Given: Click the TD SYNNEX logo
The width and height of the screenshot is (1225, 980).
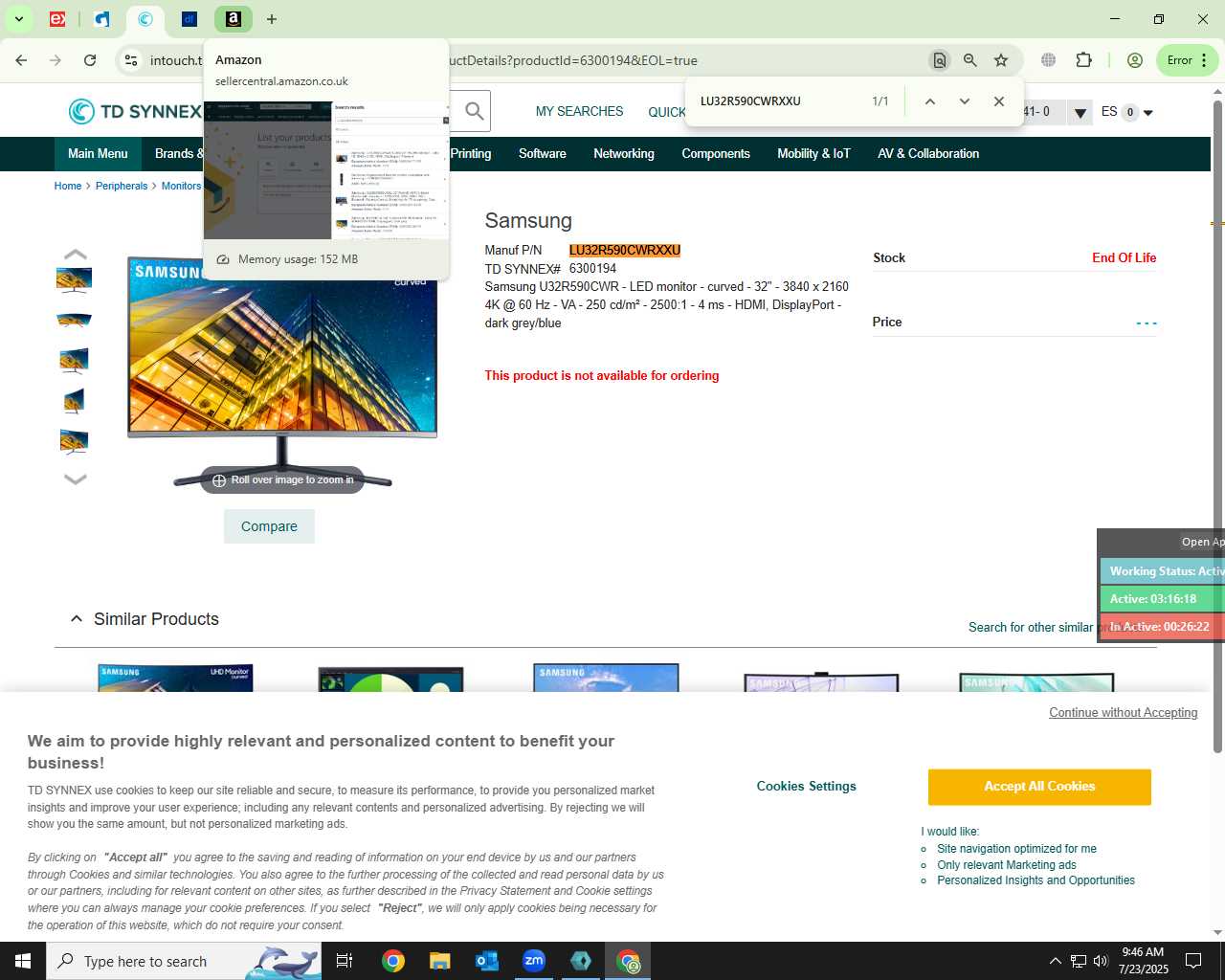Looking at the screenshot, I should coord(135,111).
